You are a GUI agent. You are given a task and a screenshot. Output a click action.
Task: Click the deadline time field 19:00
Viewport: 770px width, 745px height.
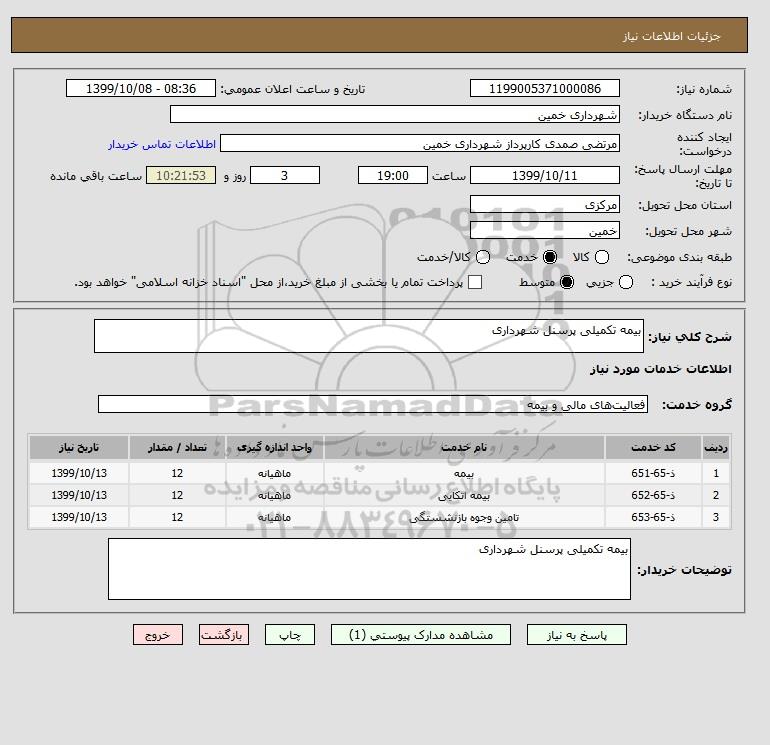point(393,175)
